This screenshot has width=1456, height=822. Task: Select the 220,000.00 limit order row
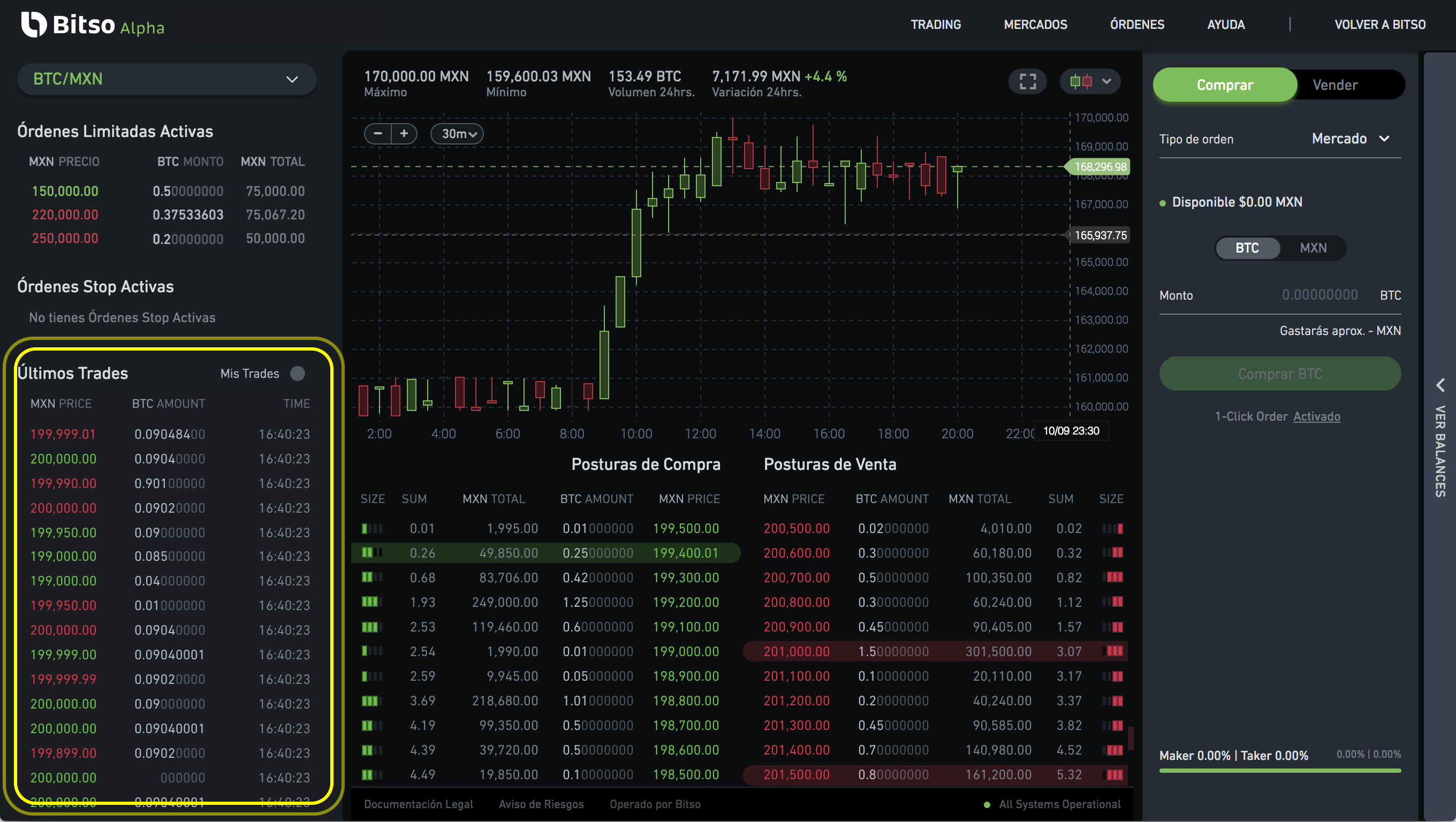coord(168,215)
